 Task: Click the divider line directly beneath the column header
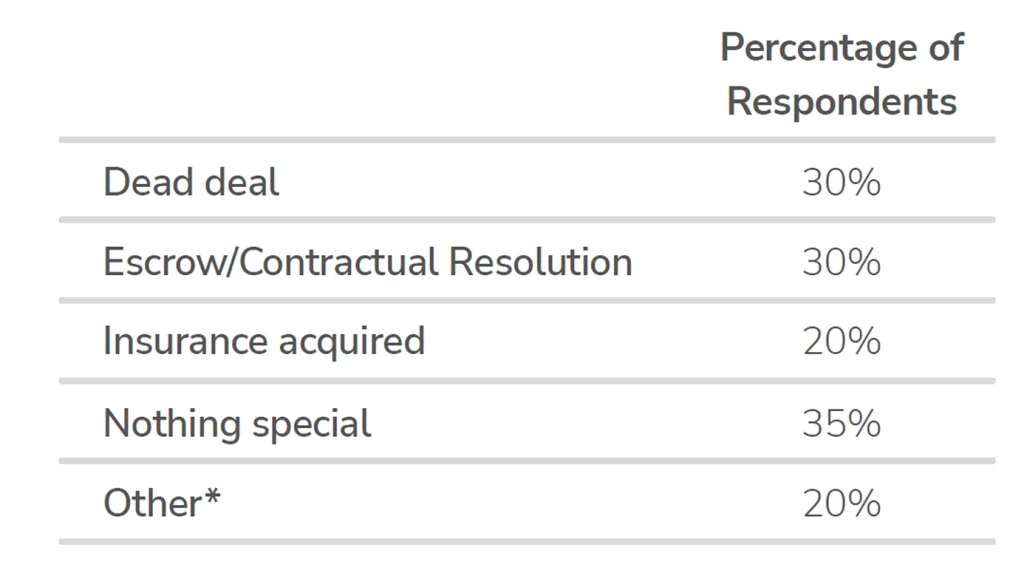coord(527,140)
